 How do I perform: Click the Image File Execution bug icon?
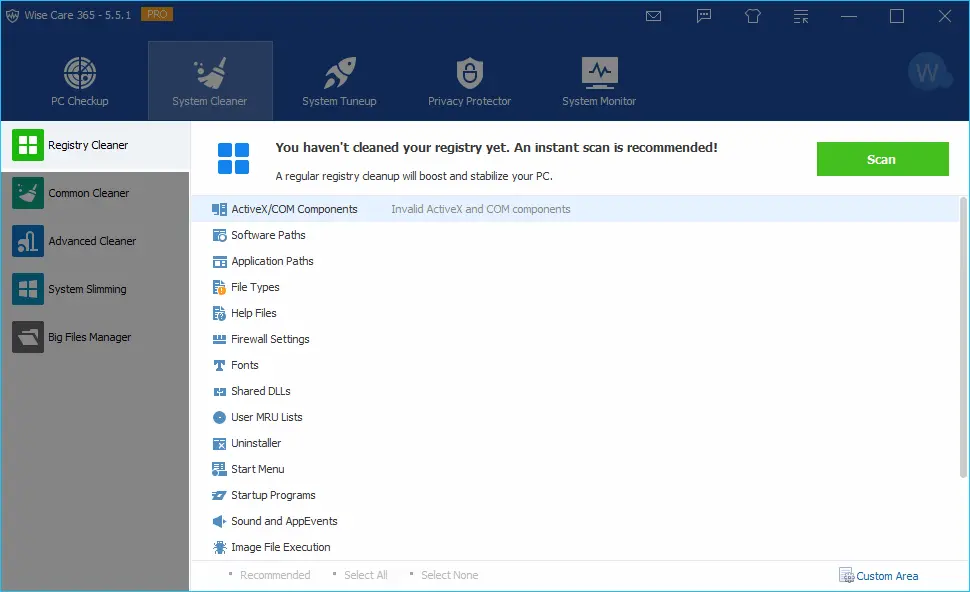coord(219,547)
